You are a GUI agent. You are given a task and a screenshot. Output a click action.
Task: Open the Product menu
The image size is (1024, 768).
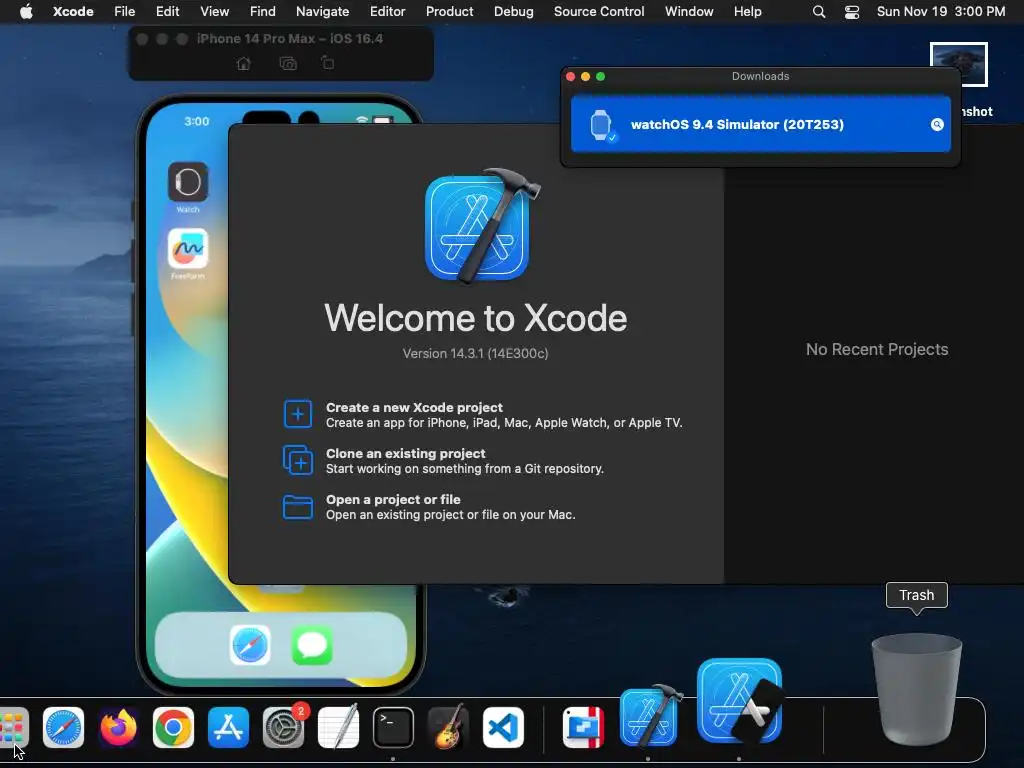click(449, 11)
